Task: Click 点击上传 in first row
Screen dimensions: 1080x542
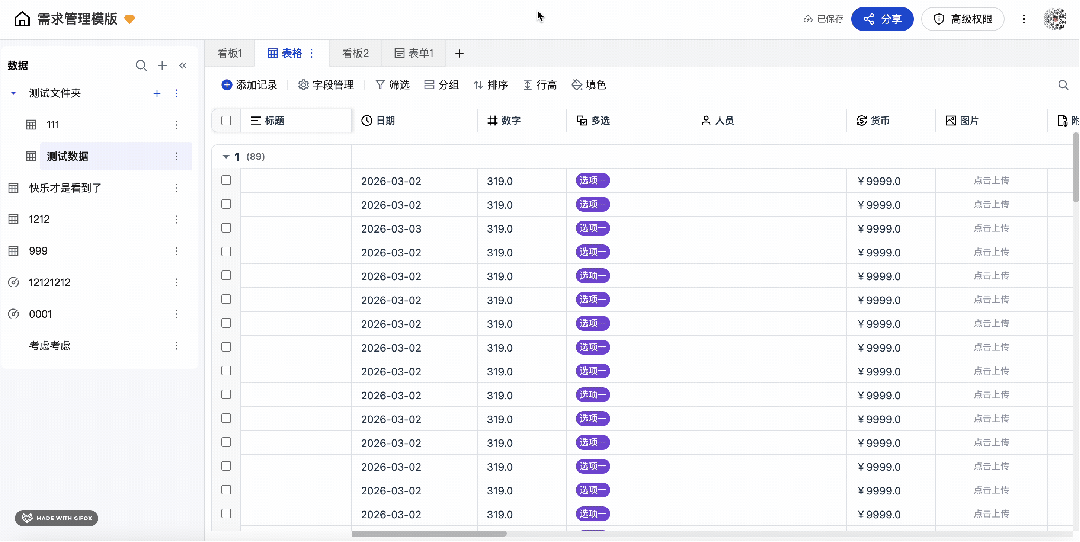Action: click(991, 181)
